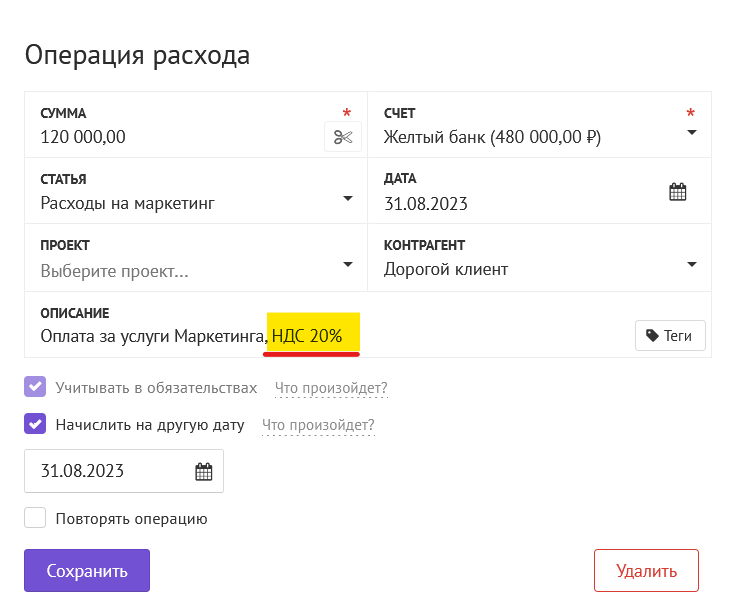Select Желтый банк account value
The width and height of the screenshot is (738, 606).
(x=492, y=137)
